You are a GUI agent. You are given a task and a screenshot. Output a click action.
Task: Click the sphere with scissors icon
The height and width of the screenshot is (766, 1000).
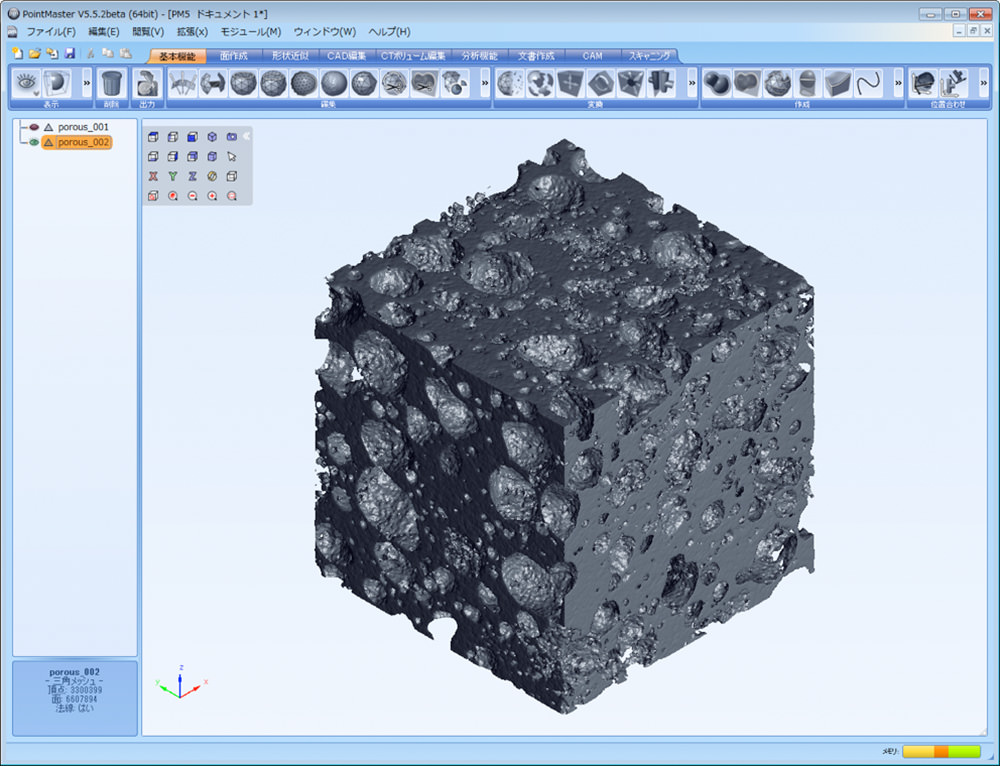coord(394,84)
